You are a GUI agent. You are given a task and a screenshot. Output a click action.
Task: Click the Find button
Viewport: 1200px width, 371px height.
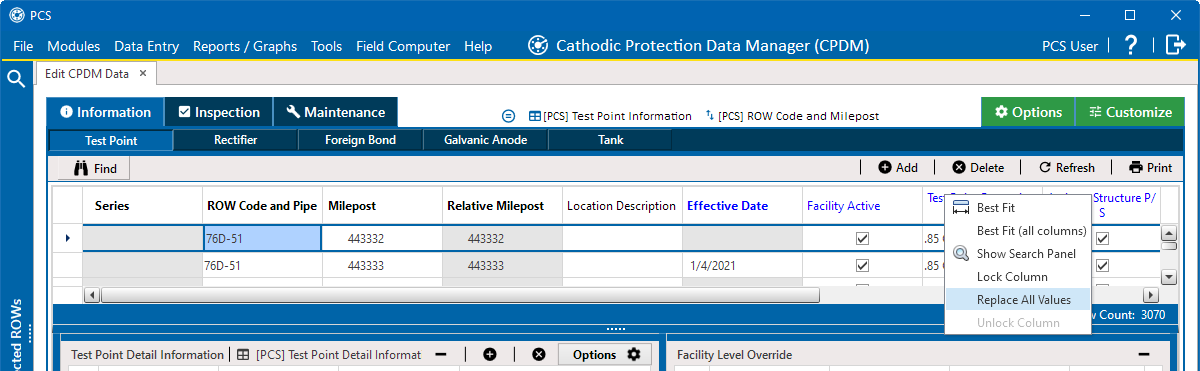(94, 168)
